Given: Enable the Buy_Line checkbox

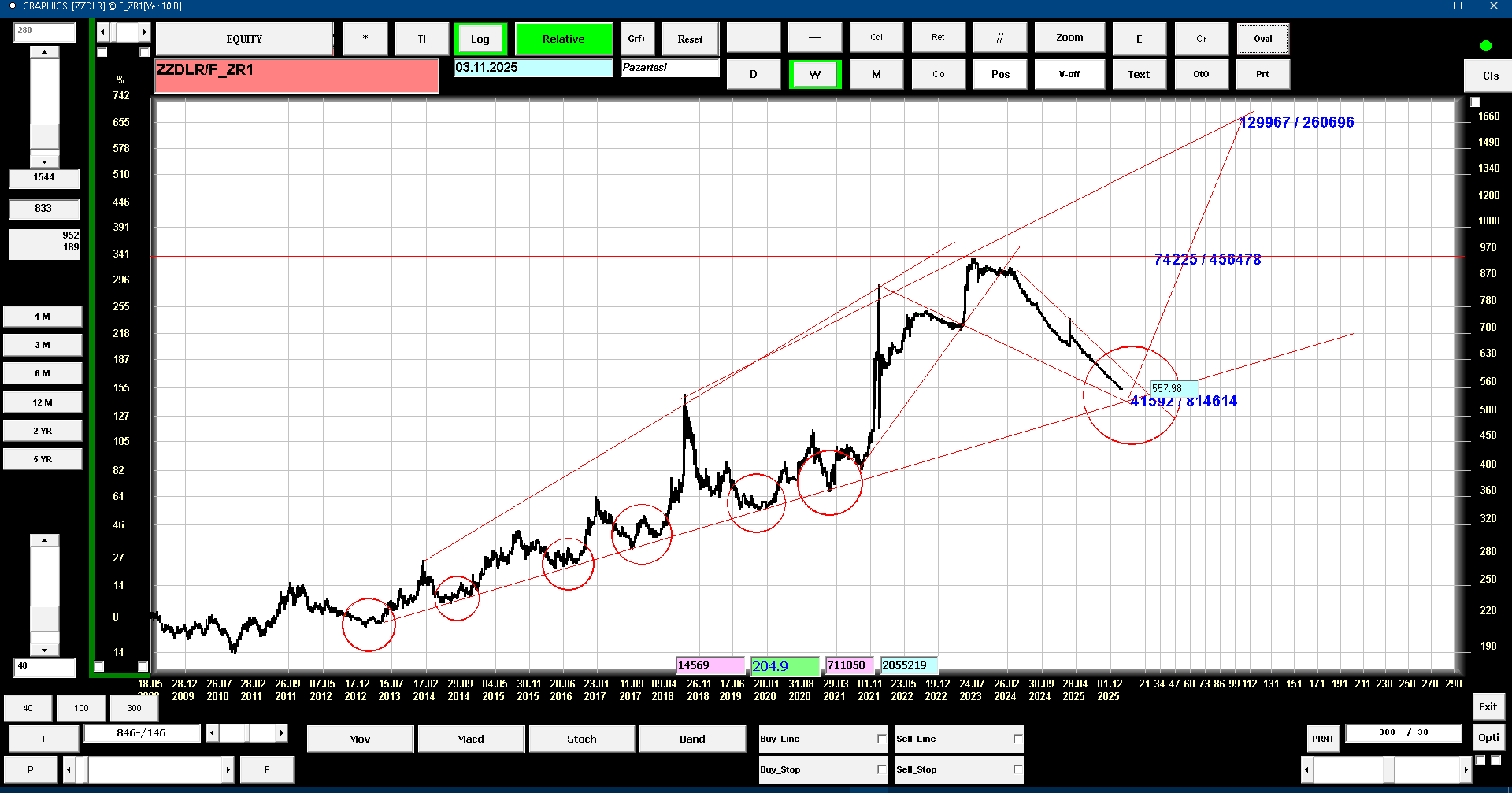Looking at the screenshot, I should [x=881, y=739].
